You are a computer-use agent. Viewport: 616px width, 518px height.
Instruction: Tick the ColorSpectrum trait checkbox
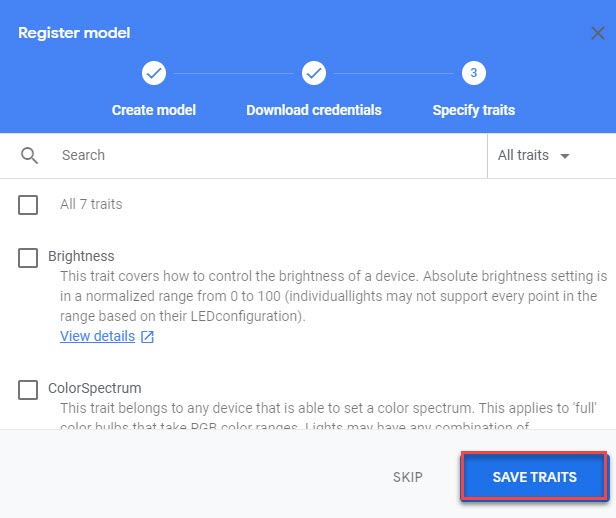(x=28, y=389)
